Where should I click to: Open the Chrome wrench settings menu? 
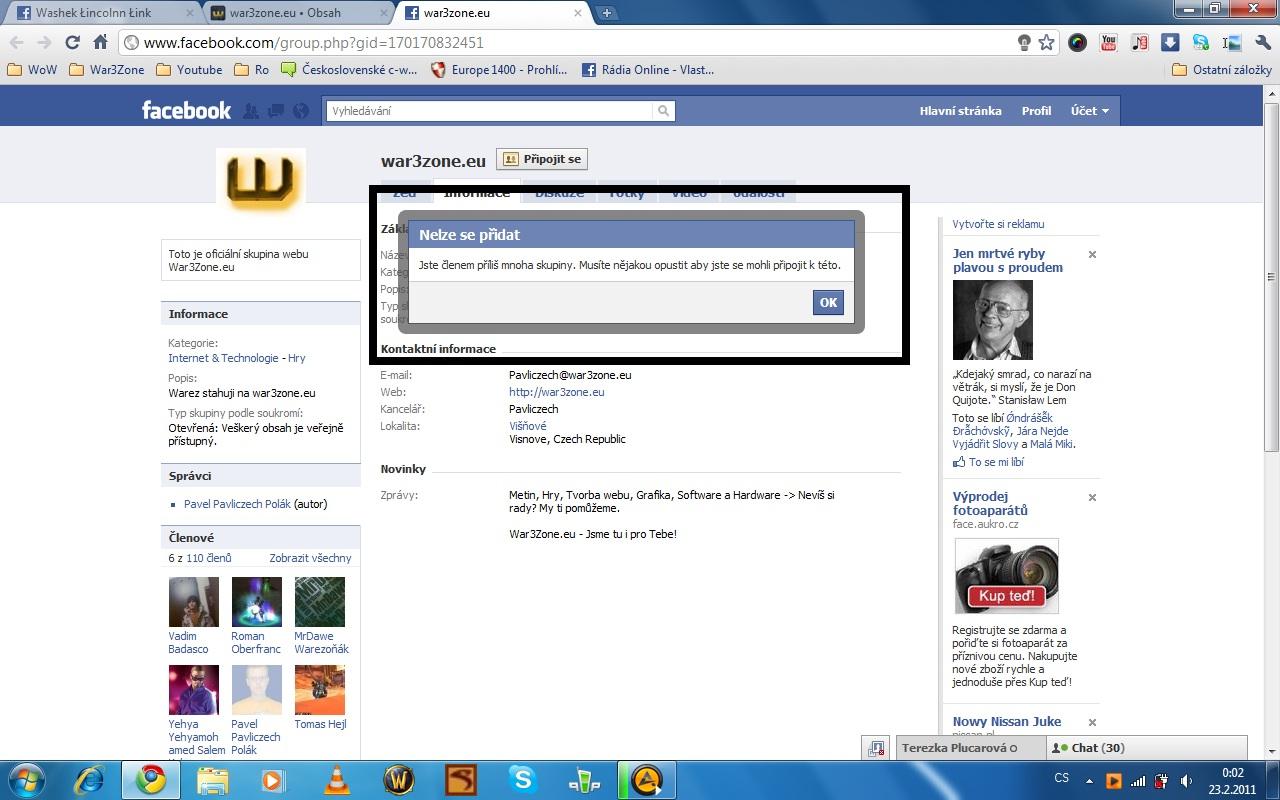[1262, 43]
